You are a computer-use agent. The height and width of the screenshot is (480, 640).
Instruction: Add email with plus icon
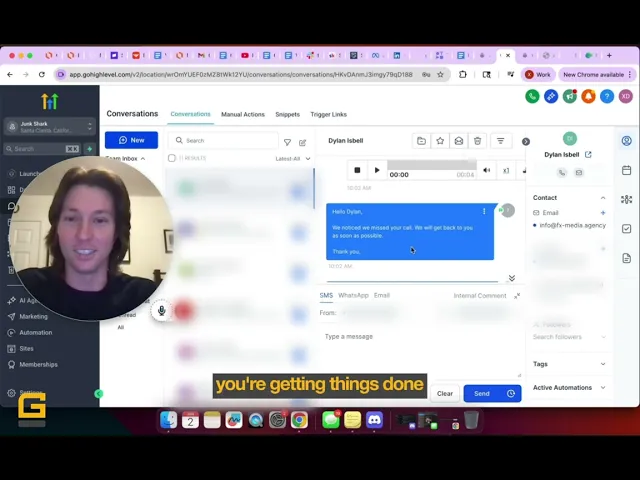pyautogui.click(x=603, y=213)
